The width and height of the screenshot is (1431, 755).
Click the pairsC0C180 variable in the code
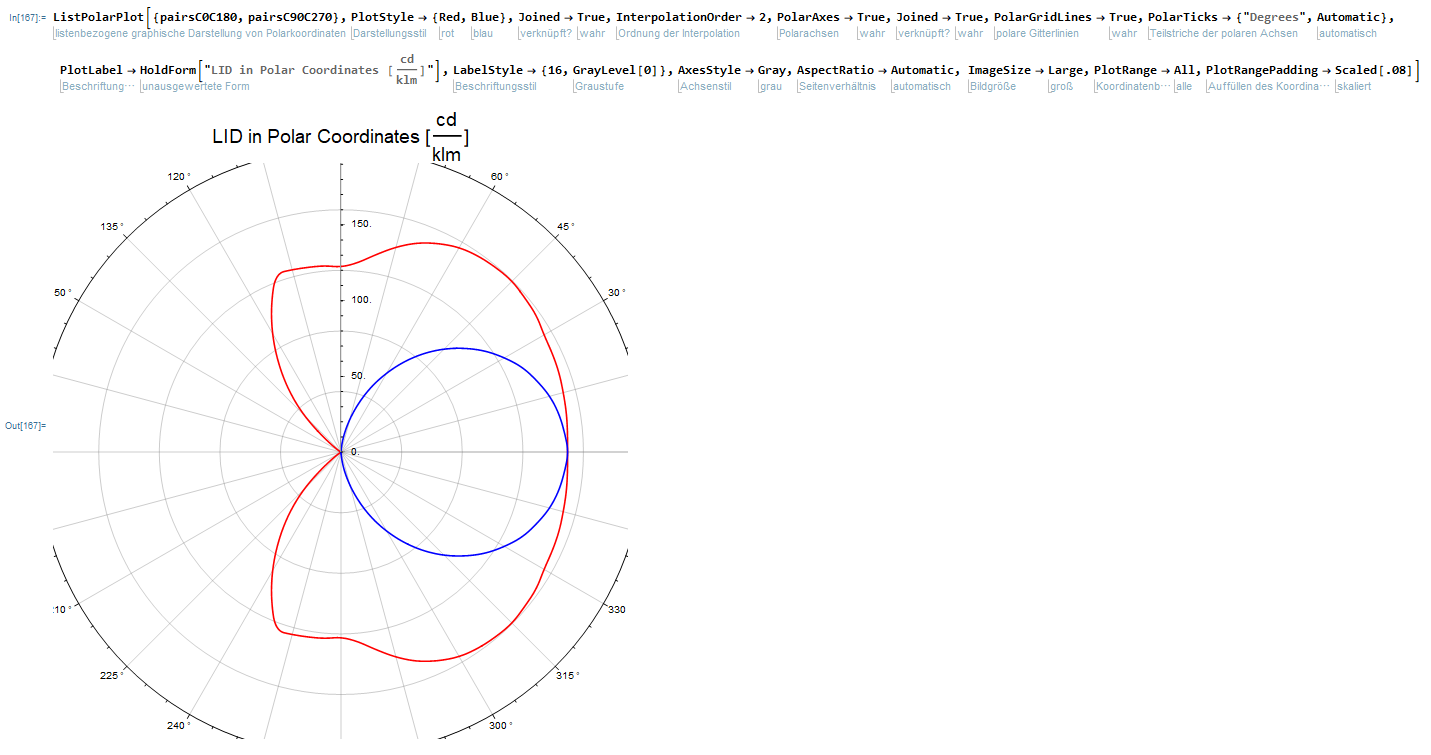click(x=197, y=18)
